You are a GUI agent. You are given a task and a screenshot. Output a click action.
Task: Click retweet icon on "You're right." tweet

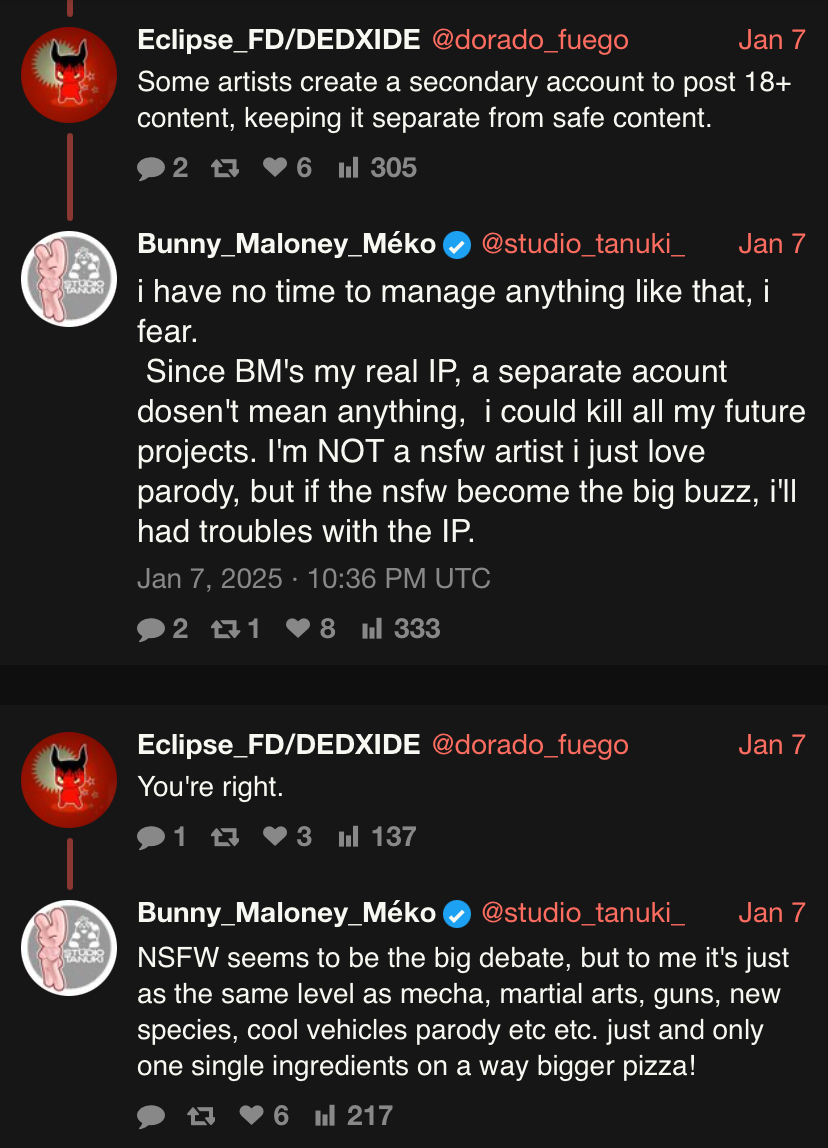(x=224, y=836)
